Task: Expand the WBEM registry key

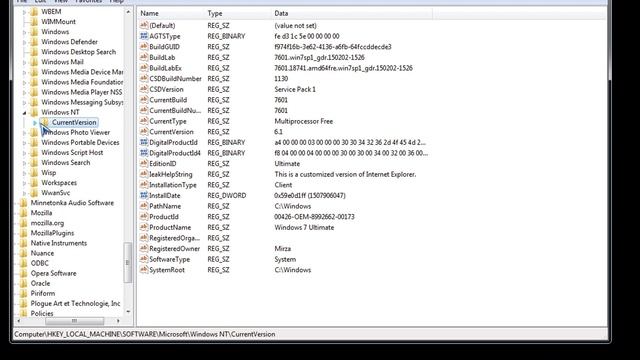Action: [24, 12]
